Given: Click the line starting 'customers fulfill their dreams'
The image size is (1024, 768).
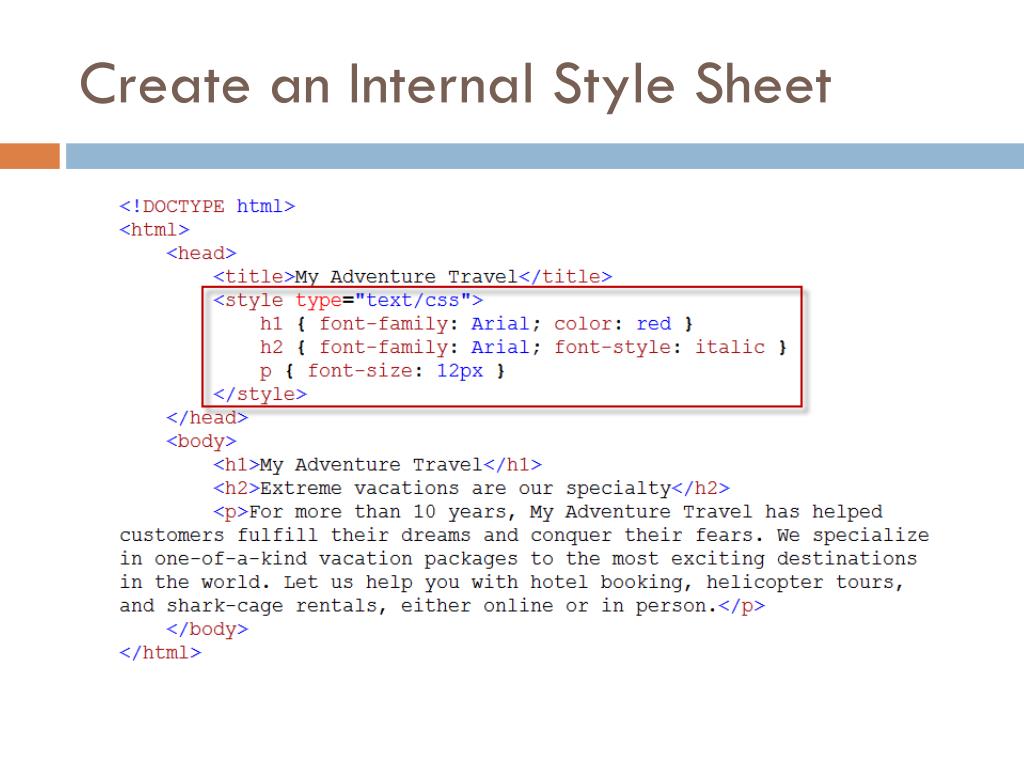Looking at the screenshot, I should coord(524,536).
